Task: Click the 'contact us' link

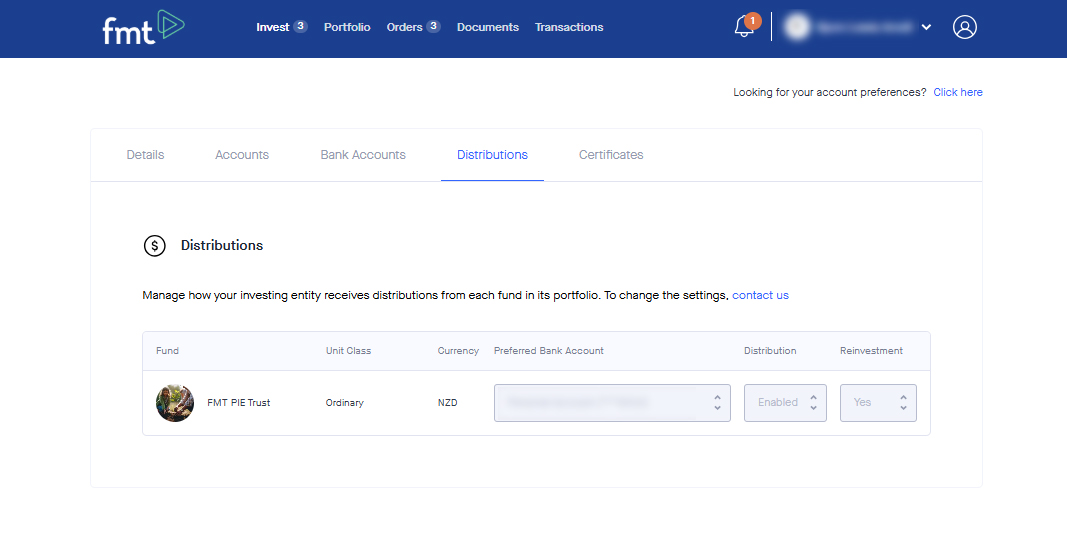Action: [760, 296]
